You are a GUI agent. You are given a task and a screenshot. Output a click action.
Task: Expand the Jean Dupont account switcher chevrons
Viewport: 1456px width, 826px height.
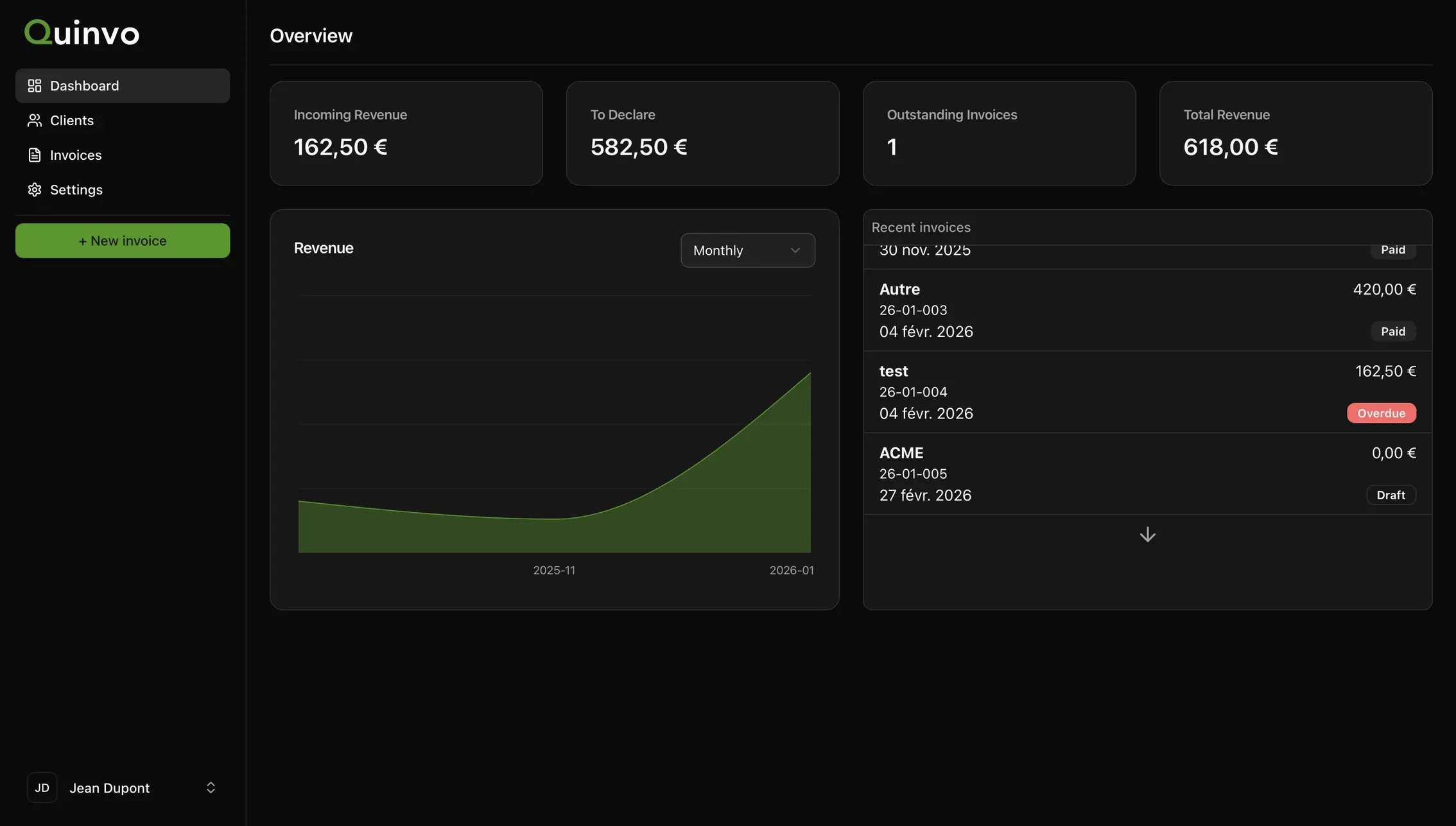[211, 787]
